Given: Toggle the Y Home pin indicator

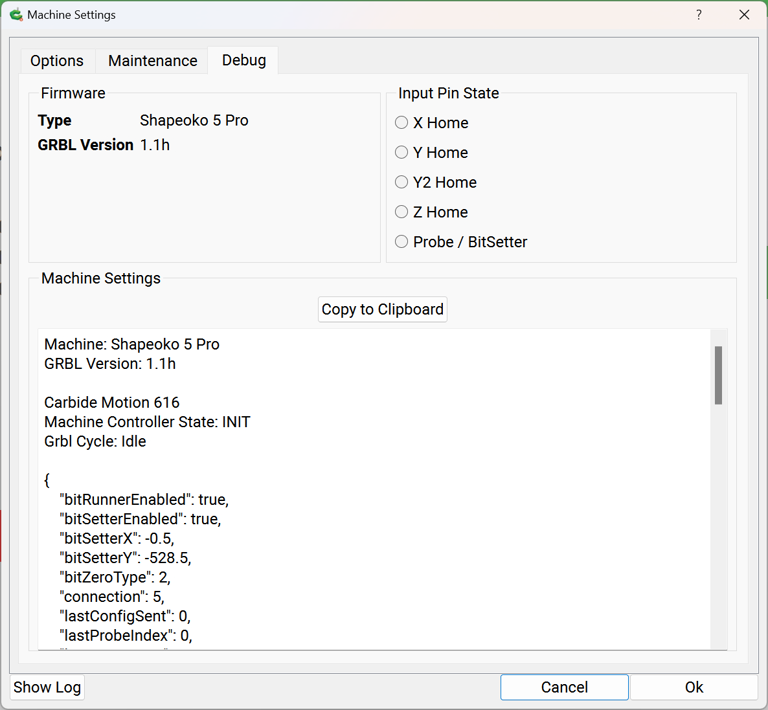Looking at the screenshot, I should pyautogui.click(x=402, y=153).
